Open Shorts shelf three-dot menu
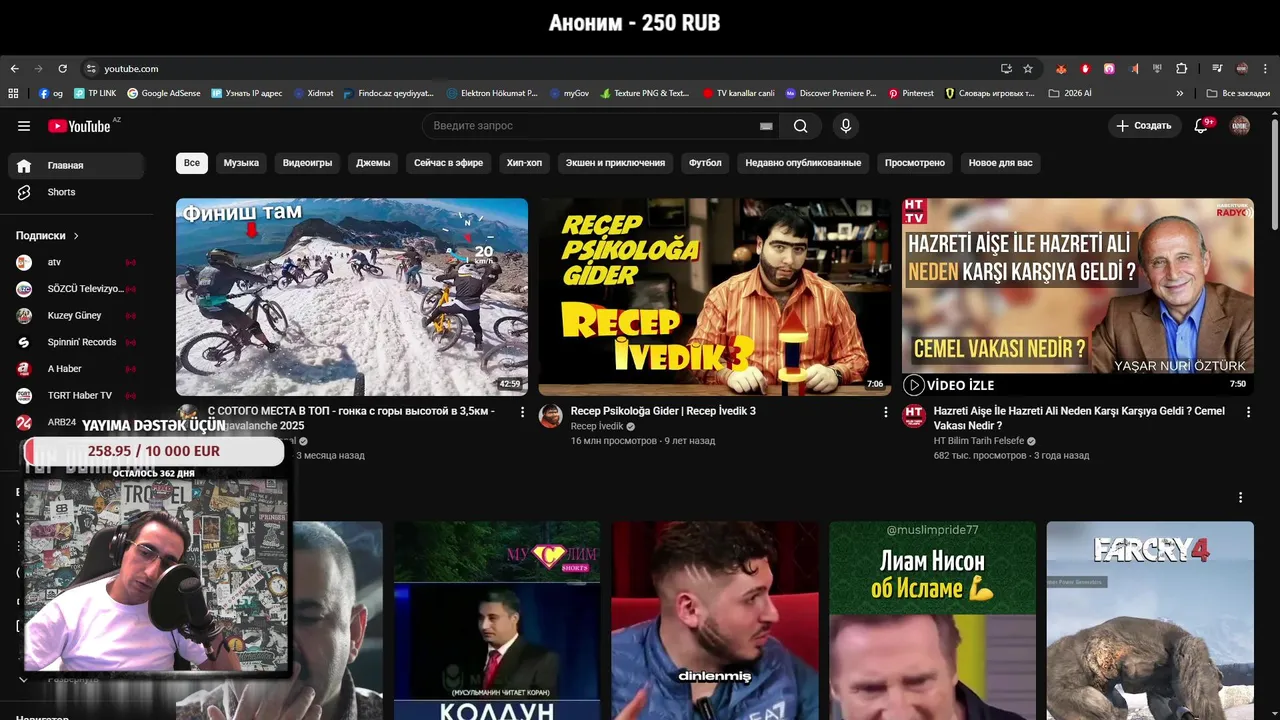This screenshot has width=1280, height=720. 1240,497
